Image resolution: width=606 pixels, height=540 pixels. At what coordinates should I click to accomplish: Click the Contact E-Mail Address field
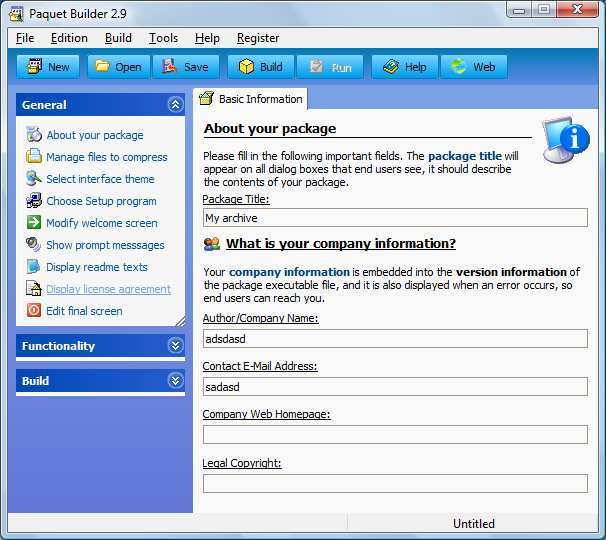tap(395, 387)
